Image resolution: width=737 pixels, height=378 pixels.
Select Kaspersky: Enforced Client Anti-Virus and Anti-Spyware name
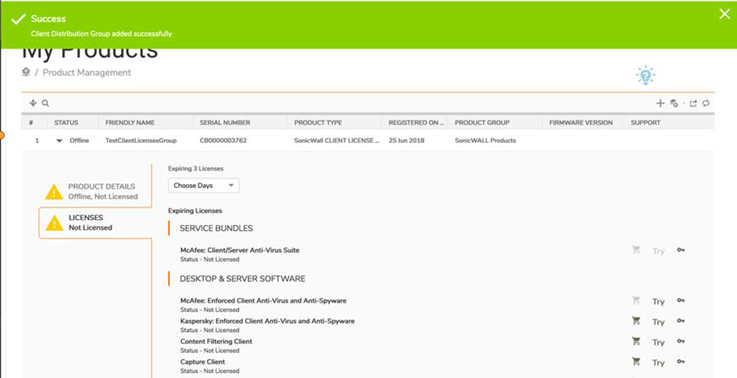[267, 321]
